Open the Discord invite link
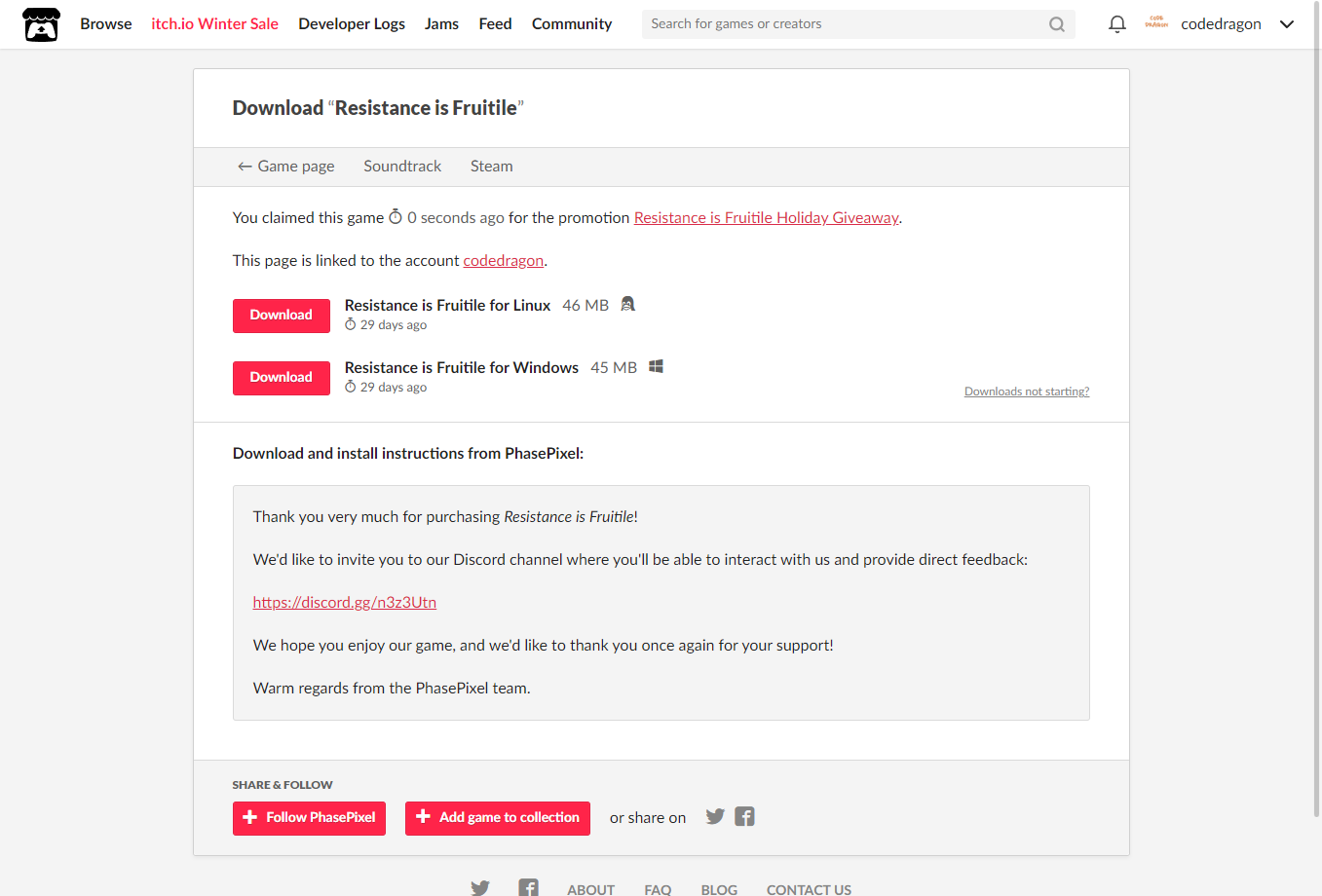The height and width of the screenshot is (896, 1322). pos(345,602)
